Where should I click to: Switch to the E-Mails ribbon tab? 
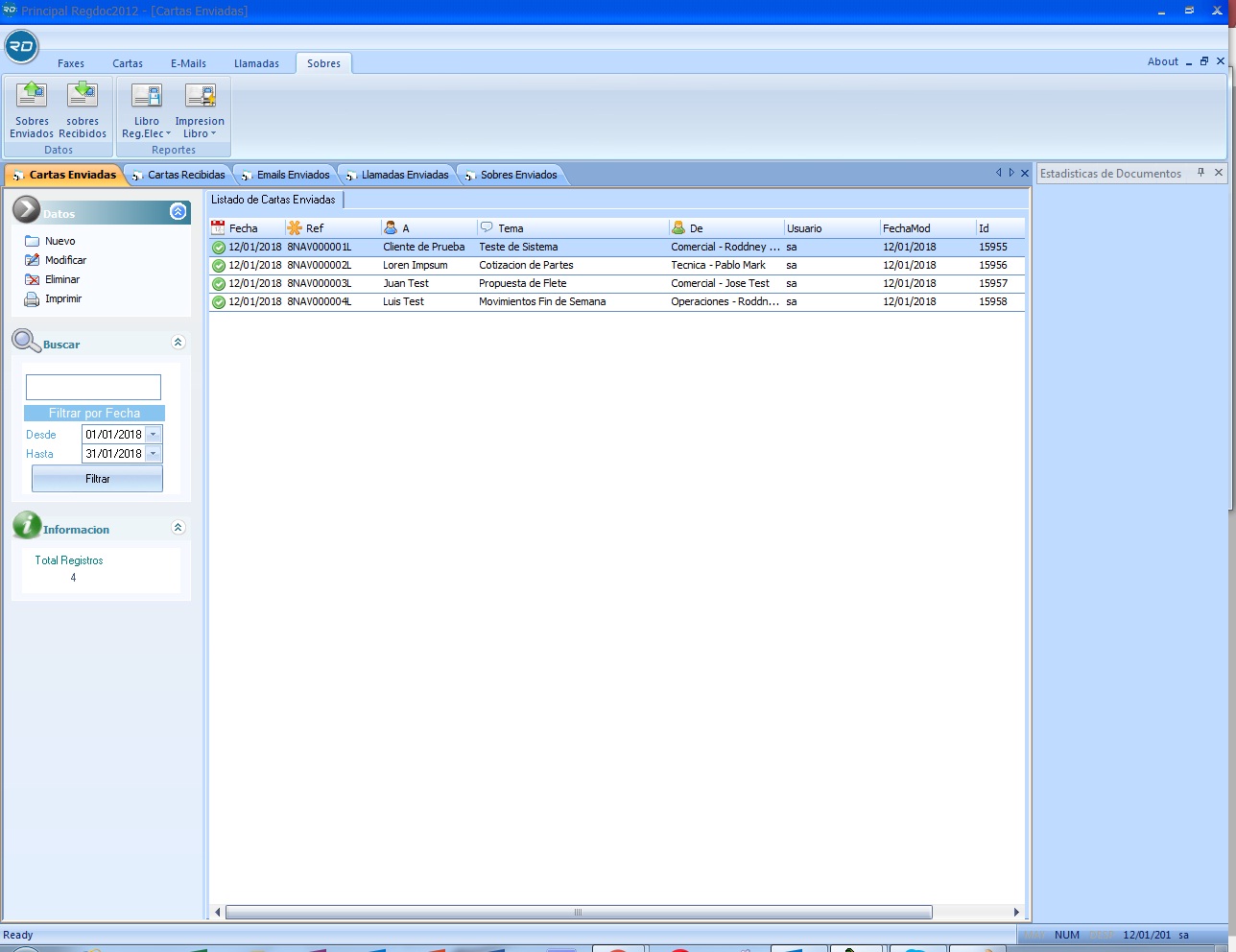tap(188, 63)
